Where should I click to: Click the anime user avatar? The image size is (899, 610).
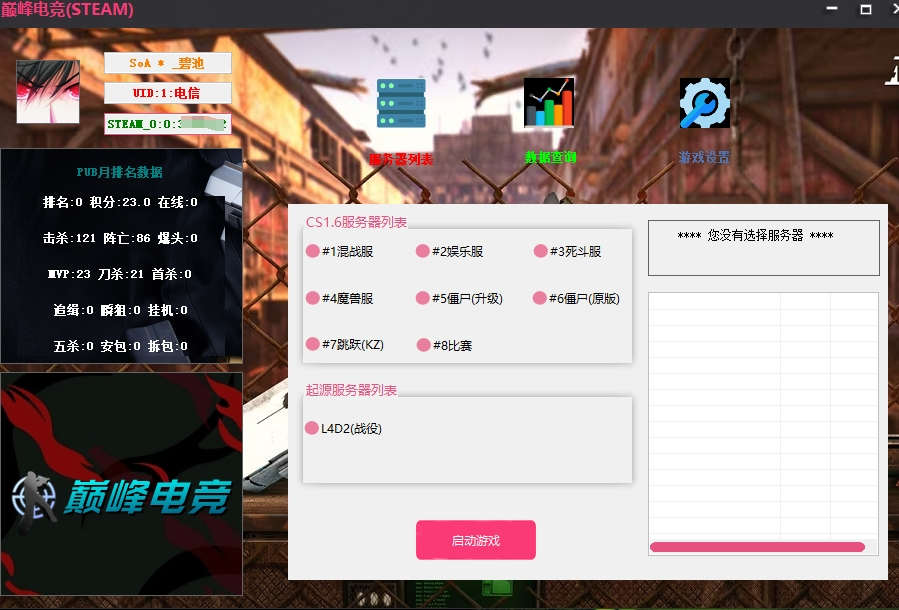47,92
